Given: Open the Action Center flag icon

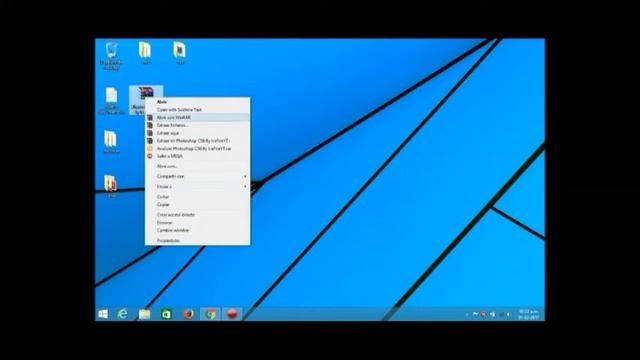Looking at the screenshot, I should tap(475, 314).
